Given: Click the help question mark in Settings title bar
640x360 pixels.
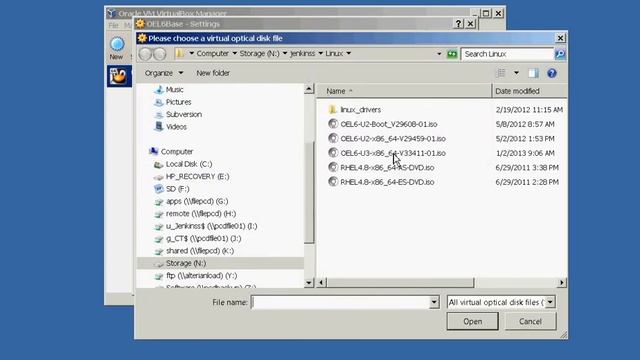Looking at the screenshot, I should tap(459, 24).
